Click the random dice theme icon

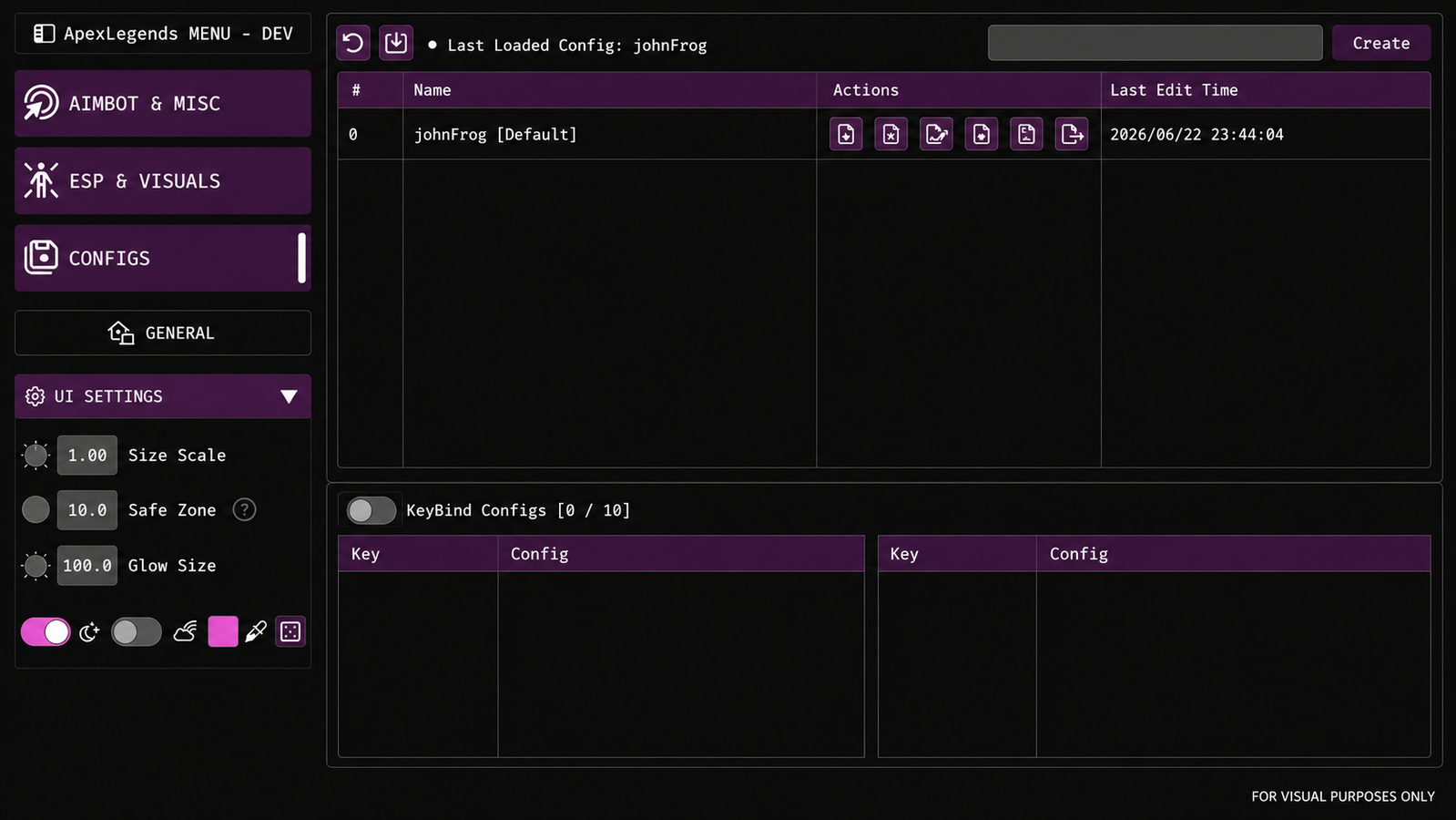pos(290,631)
